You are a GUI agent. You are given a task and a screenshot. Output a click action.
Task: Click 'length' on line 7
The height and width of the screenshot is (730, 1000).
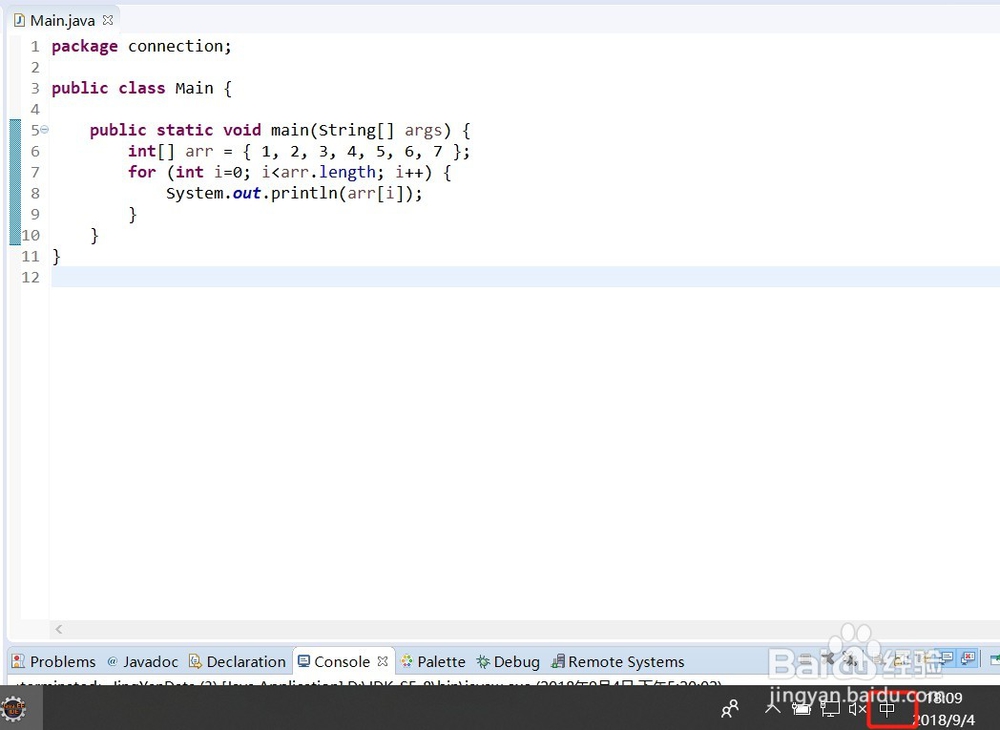click(347, 172)
